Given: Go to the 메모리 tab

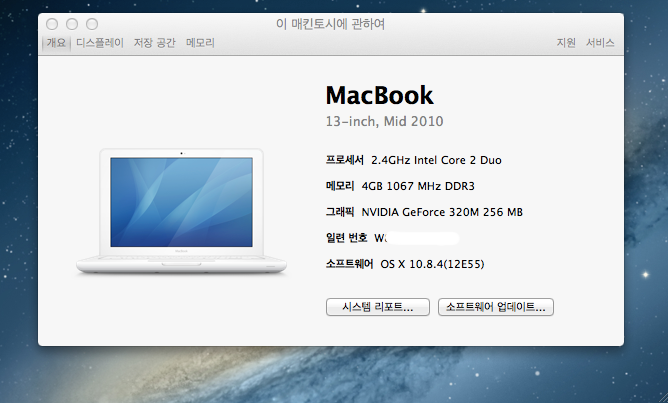Looking at the screenshot, I should coord(200,43).
